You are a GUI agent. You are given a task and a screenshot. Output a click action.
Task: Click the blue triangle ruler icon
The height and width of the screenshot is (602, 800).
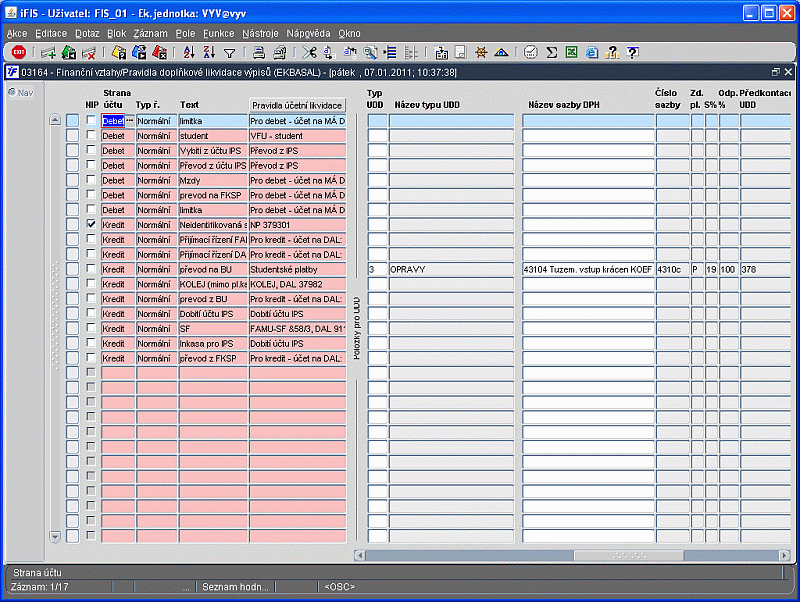coord(502,52)
